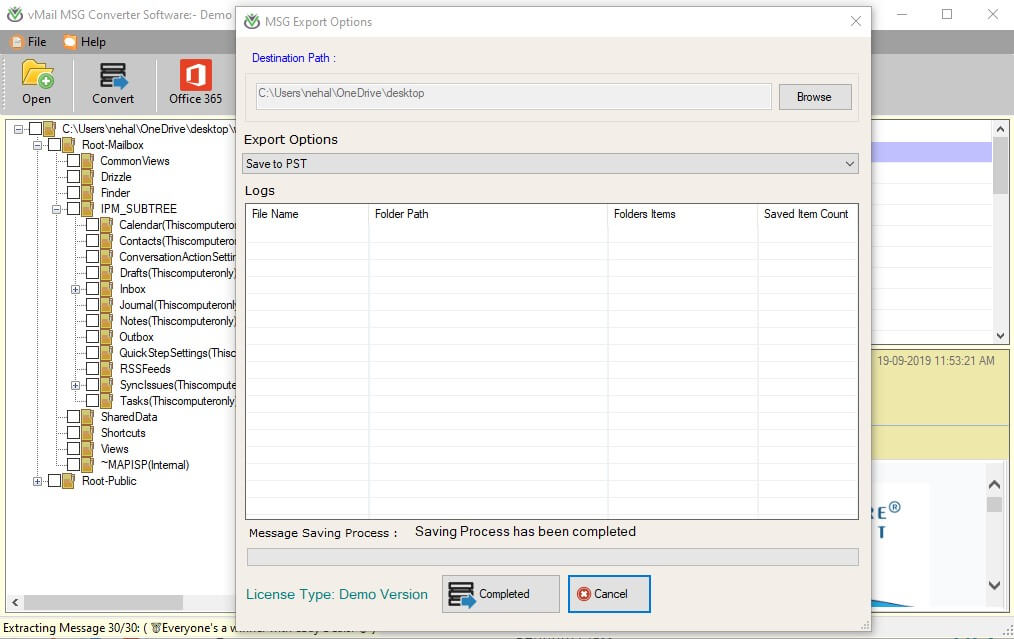
Task: Click the File Name column header
Action: tap(307, 214)
